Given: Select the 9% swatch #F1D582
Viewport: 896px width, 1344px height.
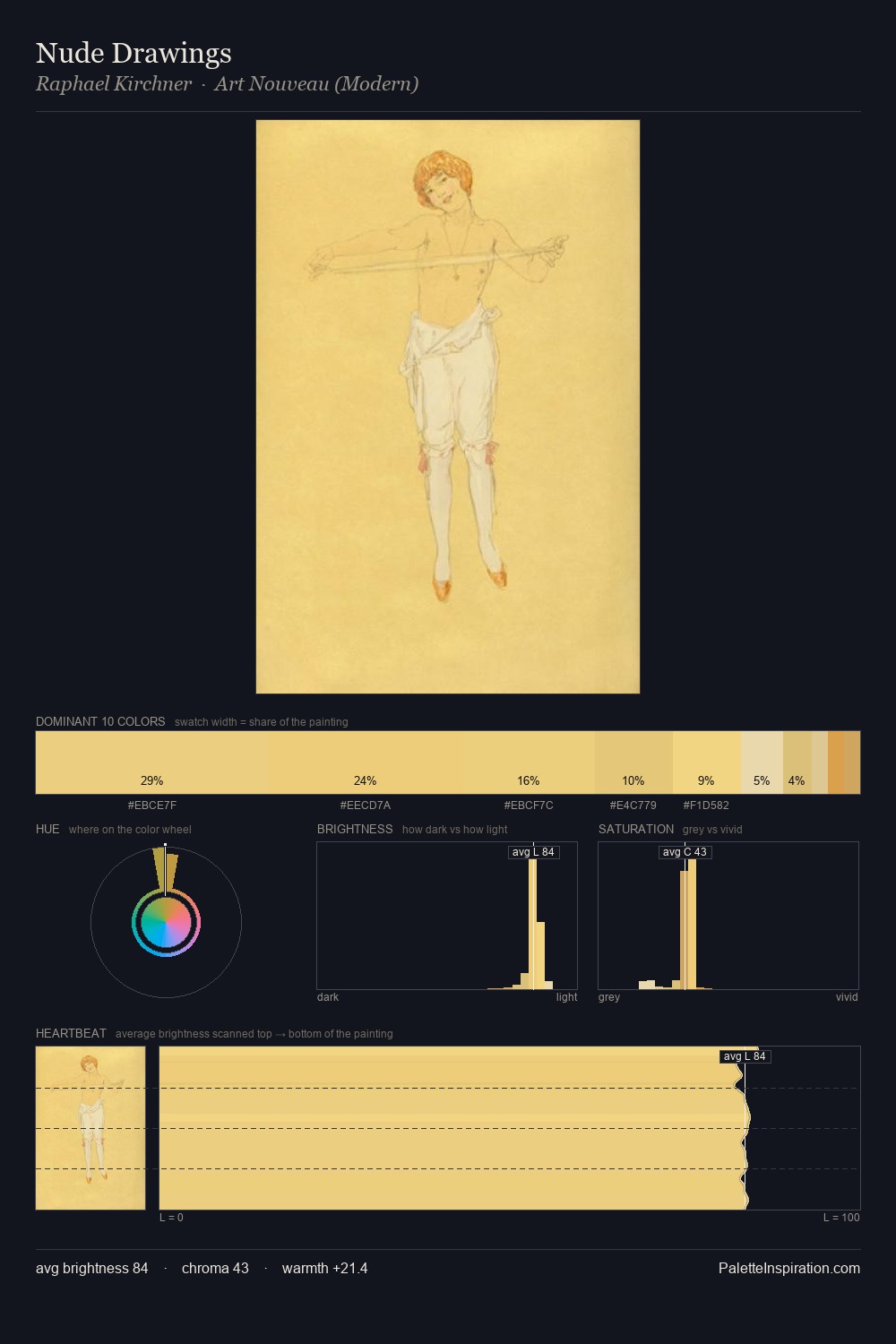Looking at the screenshot, I should (x=706, y=762).
